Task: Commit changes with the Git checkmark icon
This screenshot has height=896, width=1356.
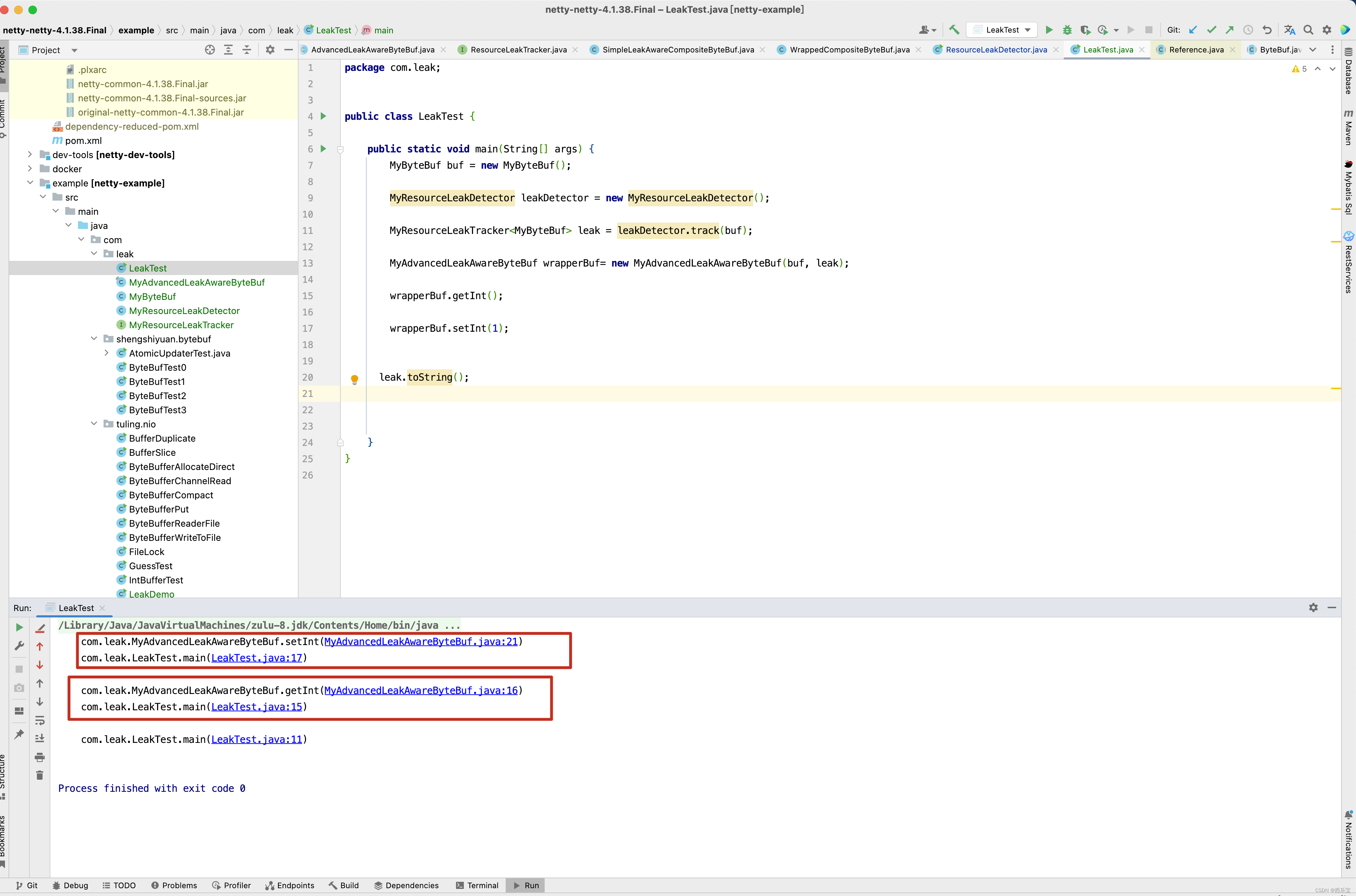Action: (x=1211, y=30)
